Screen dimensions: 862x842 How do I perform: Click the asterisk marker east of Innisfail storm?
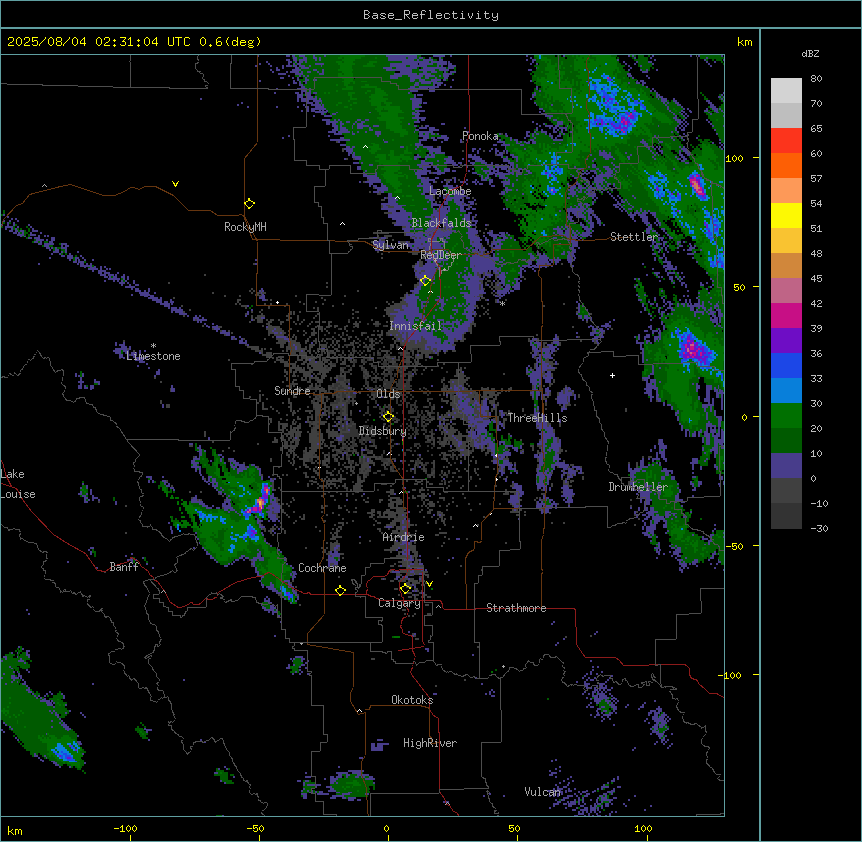pos(502,303)
